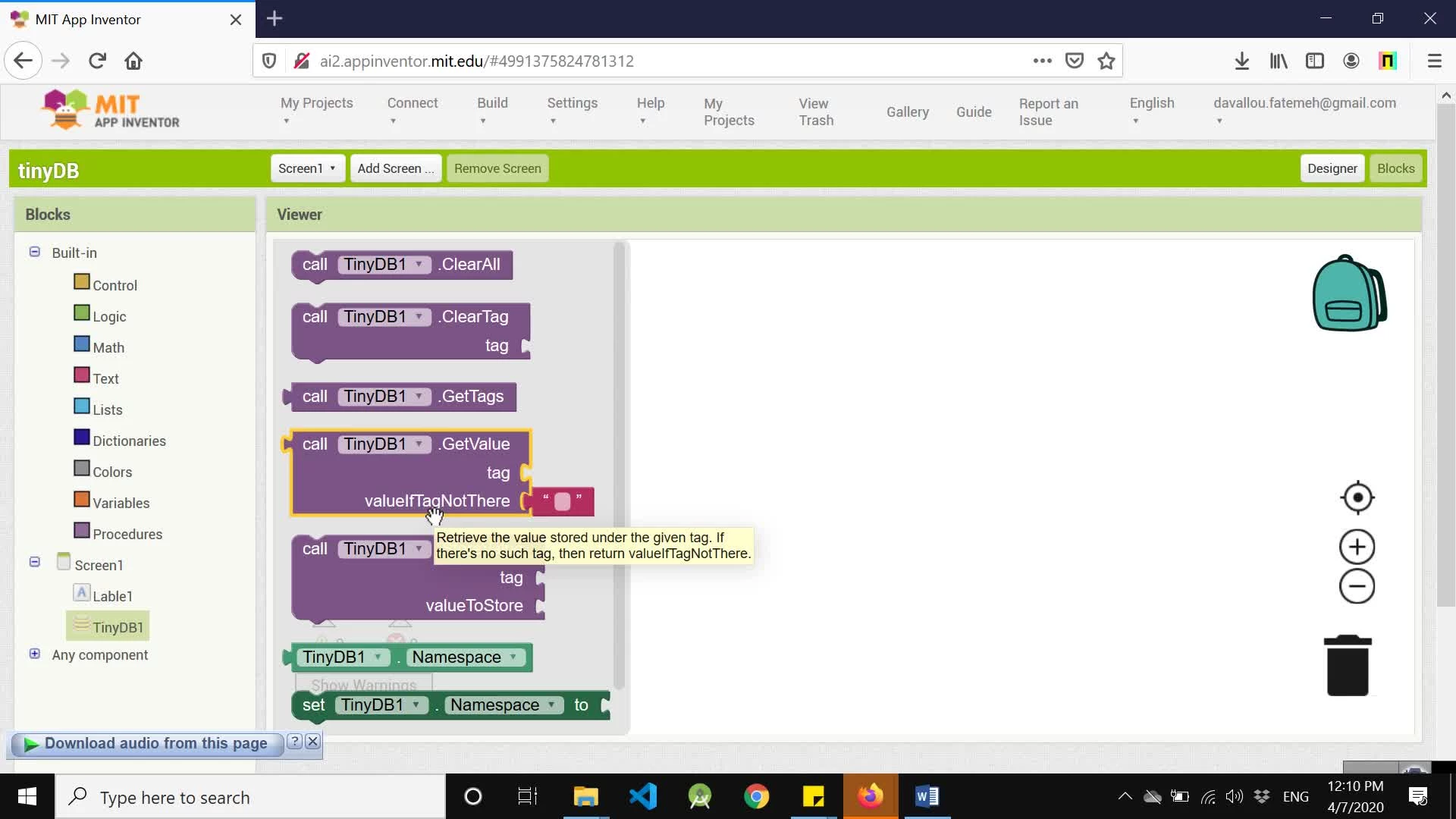Open the TinyDB1 dropdown on the ClearTag block

[x=384, y=317]
